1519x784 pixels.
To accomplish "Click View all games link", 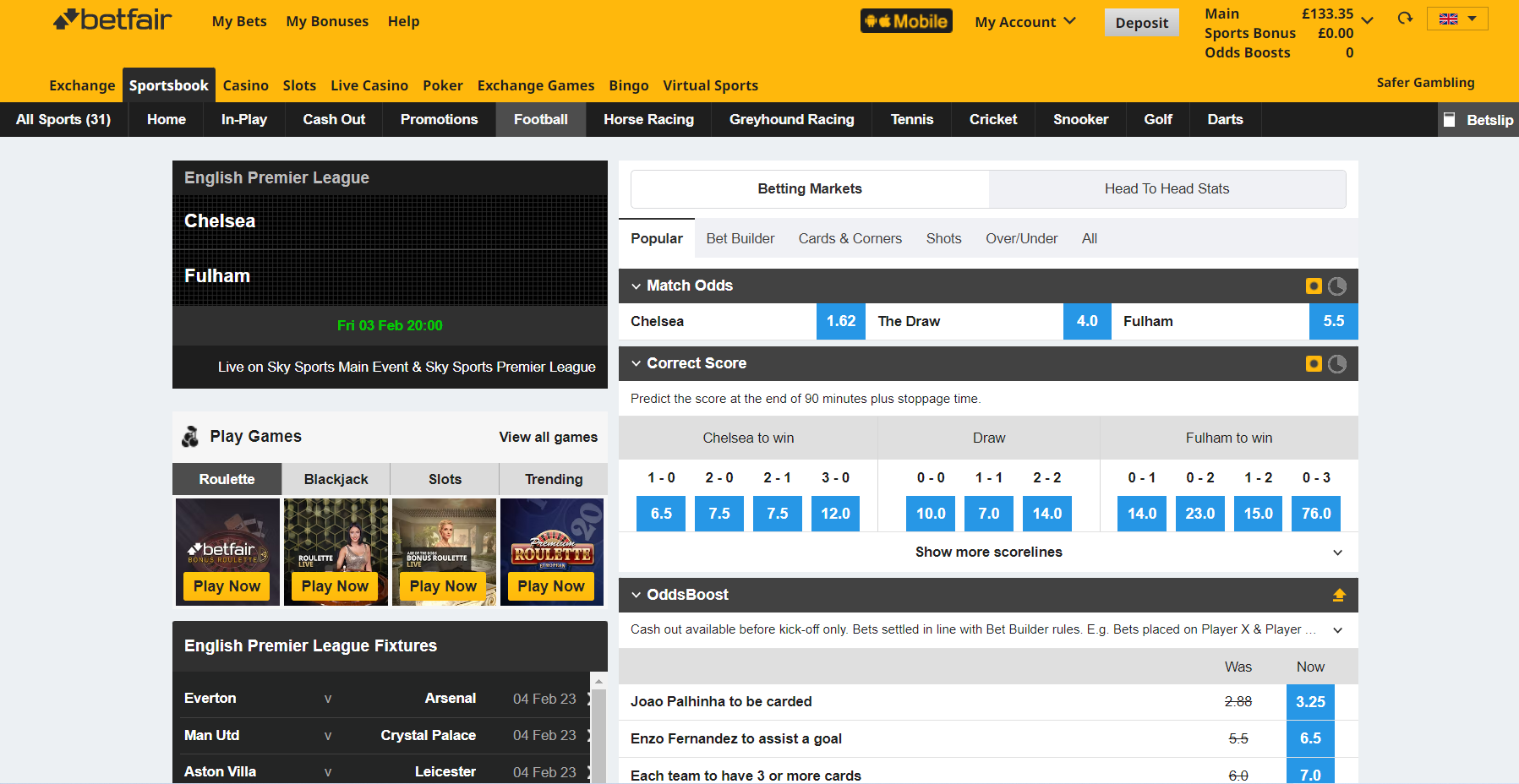I will [x=548, y=437].
